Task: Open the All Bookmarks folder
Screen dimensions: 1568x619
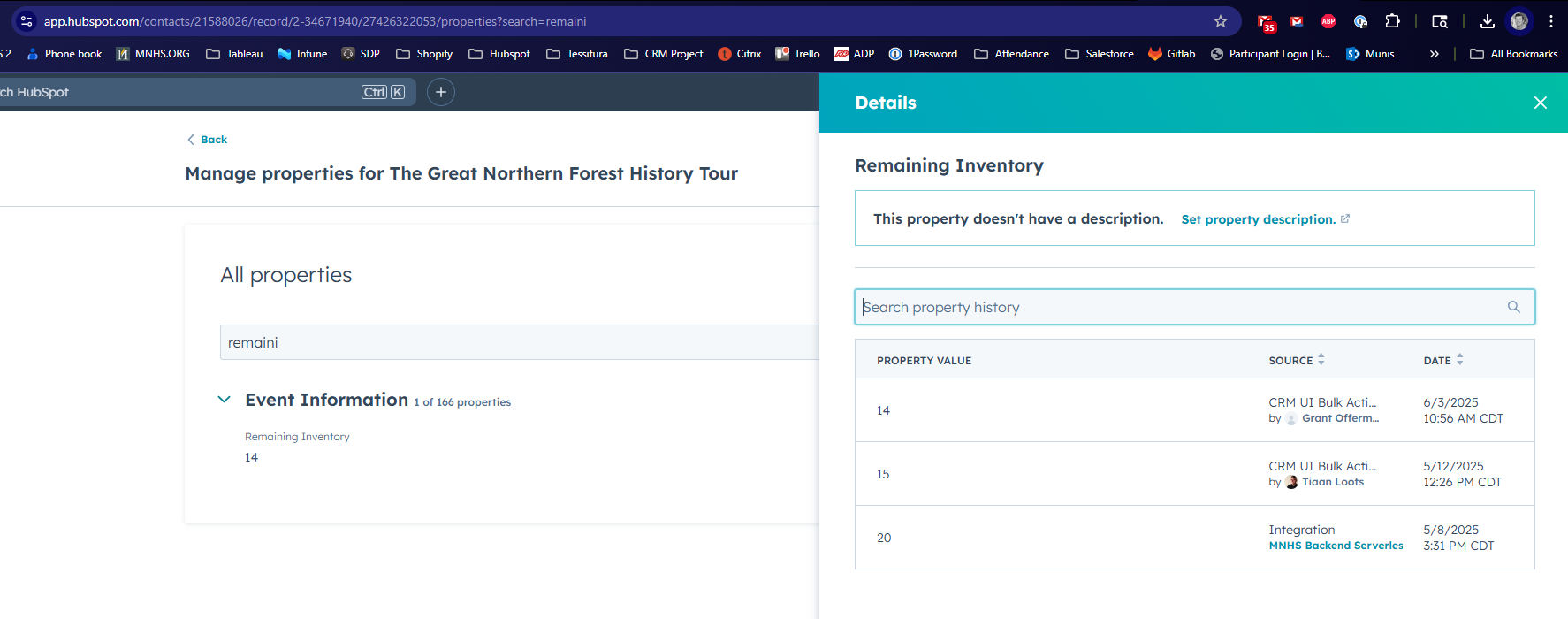Action: (x=1513, y=54)
